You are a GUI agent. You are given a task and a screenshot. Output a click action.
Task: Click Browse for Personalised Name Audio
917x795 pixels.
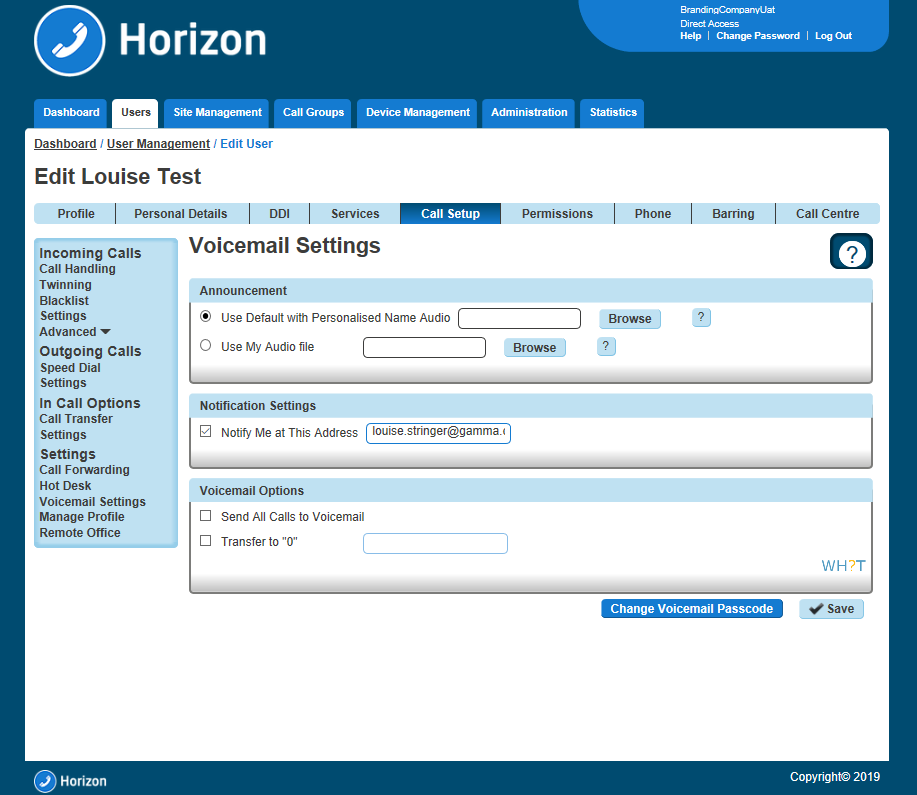click(630, 319)
